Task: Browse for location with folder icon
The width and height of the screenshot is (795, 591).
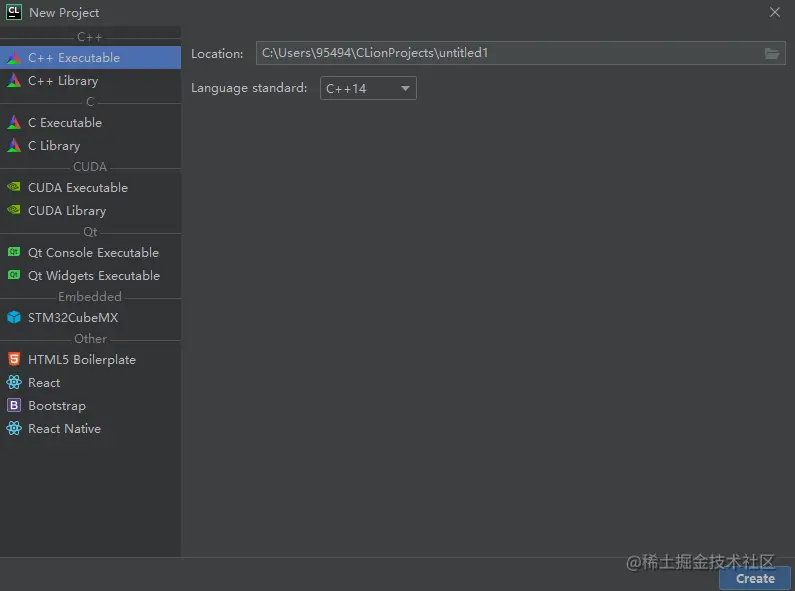Action: [772, 53]
